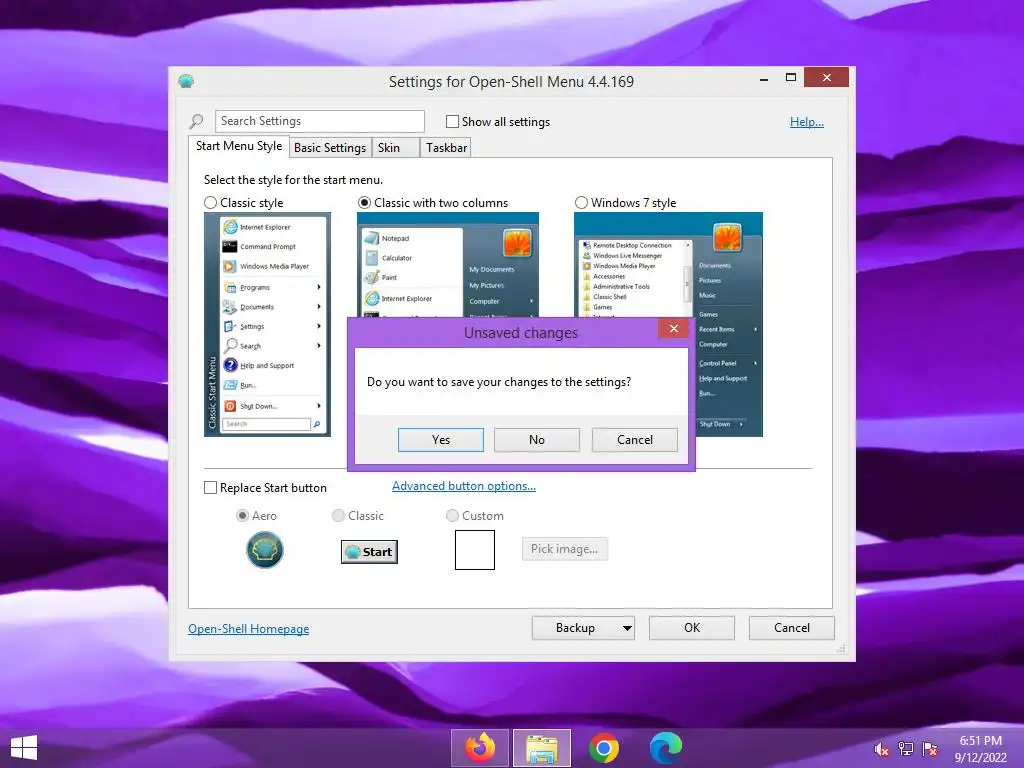Close the Unsaved changes dialog
This screenshot has width=1024, height=768.
coord(673,328)
